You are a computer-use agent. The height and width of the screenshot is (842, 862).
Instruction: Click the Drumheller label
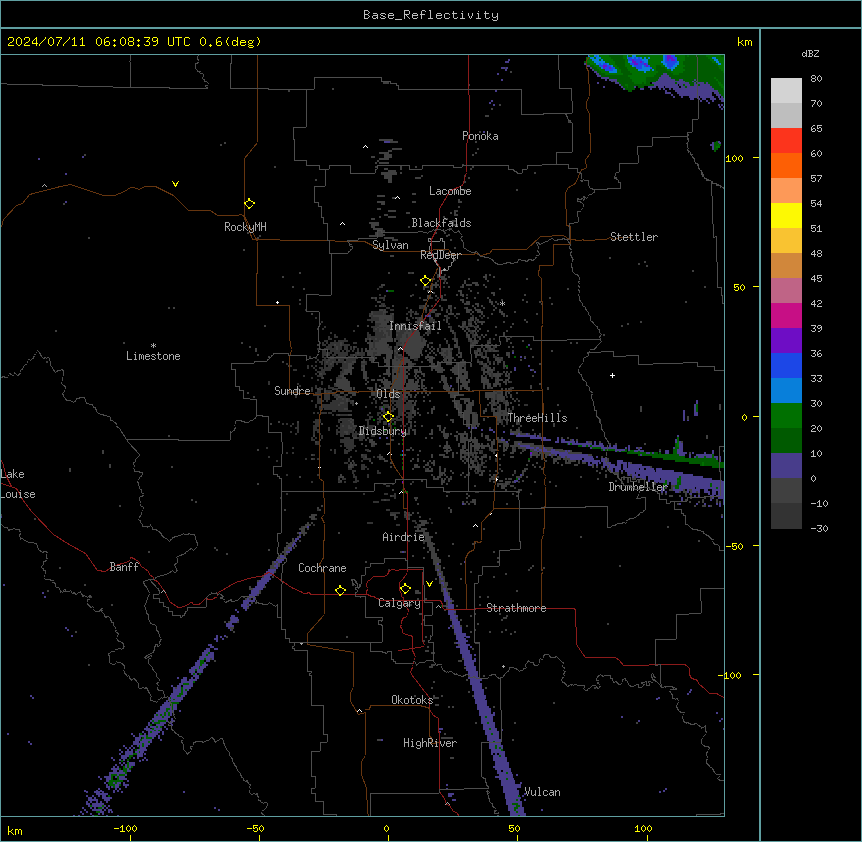(638, 487)
